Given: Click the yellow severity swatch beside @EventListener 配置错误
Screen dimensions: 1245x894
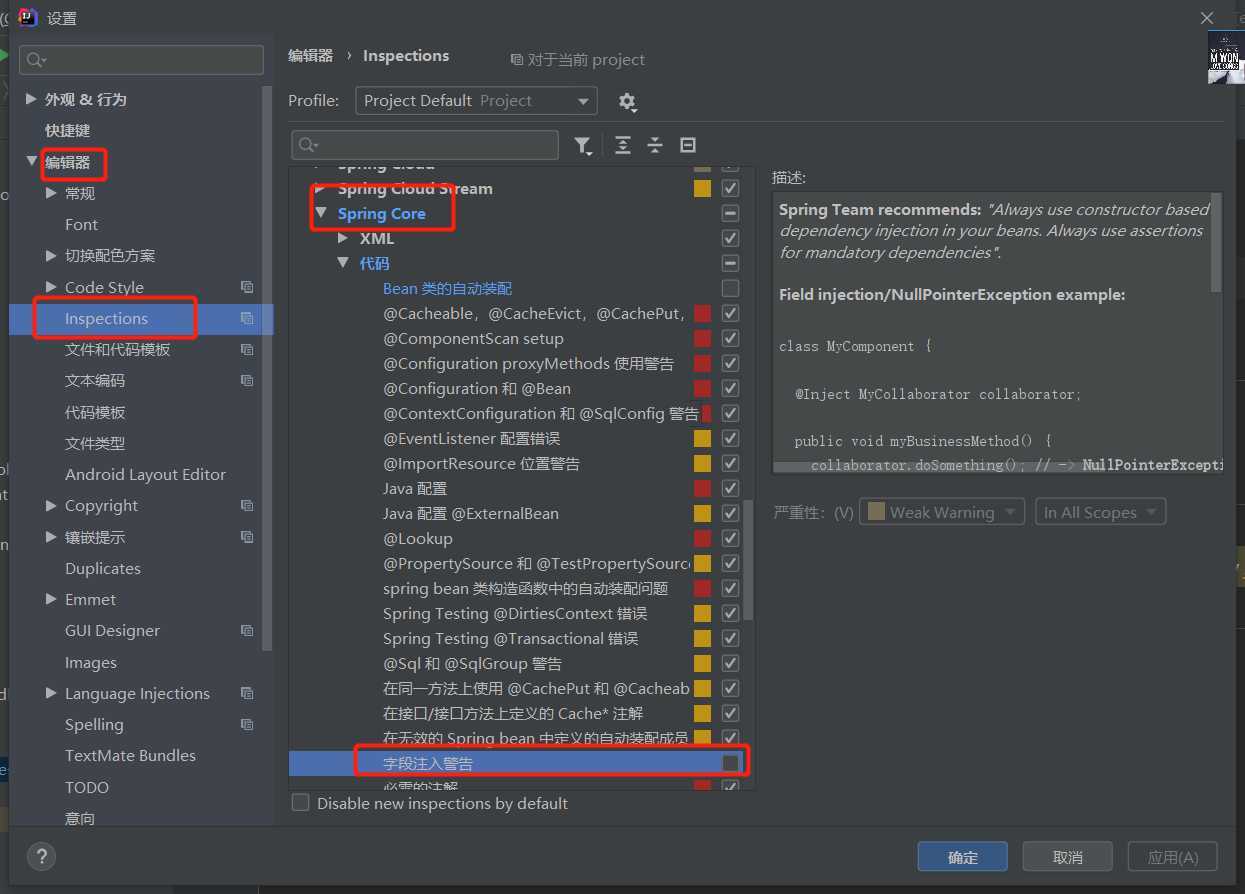Looking at the screenshot, I should point(702,438).
